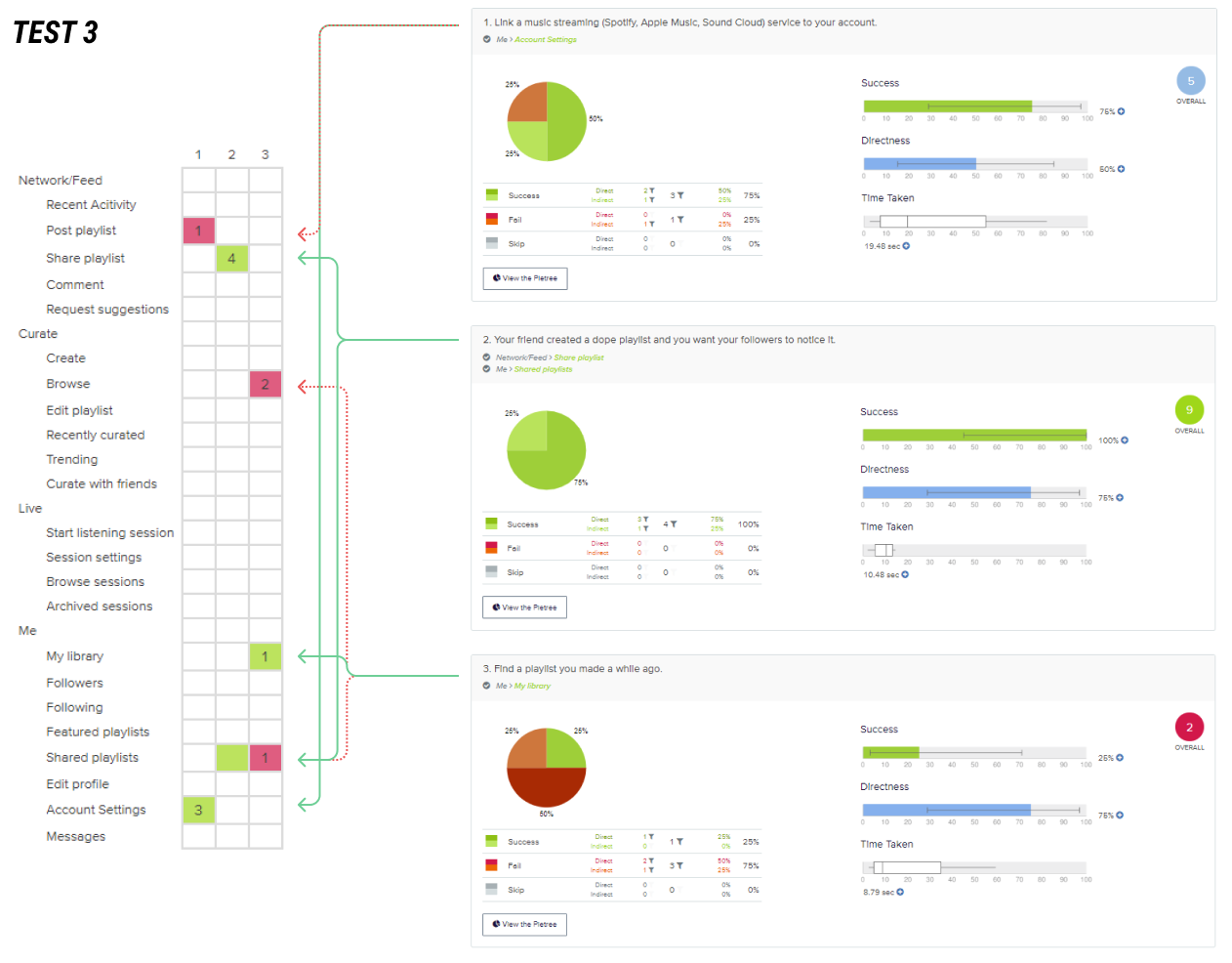Click column header 2 above the matrix
Viewport: 1232px width, 963px height.
click(231, 154)
